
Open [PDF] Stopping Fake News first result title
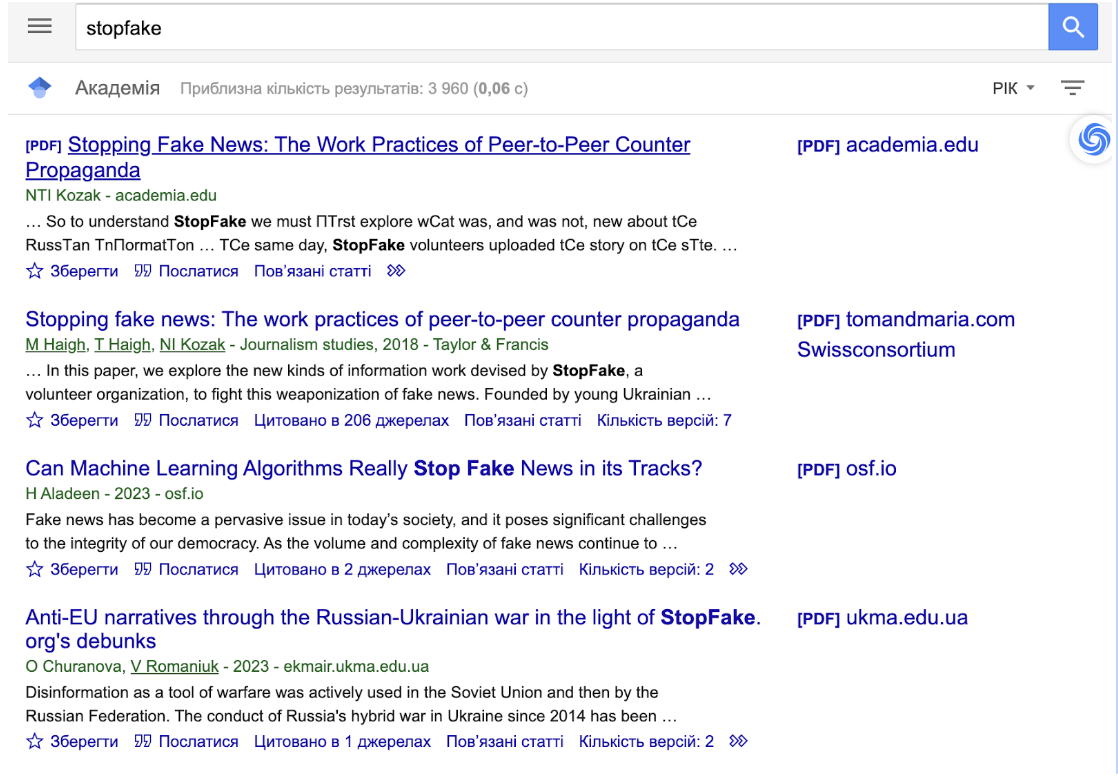coord(357,157)
